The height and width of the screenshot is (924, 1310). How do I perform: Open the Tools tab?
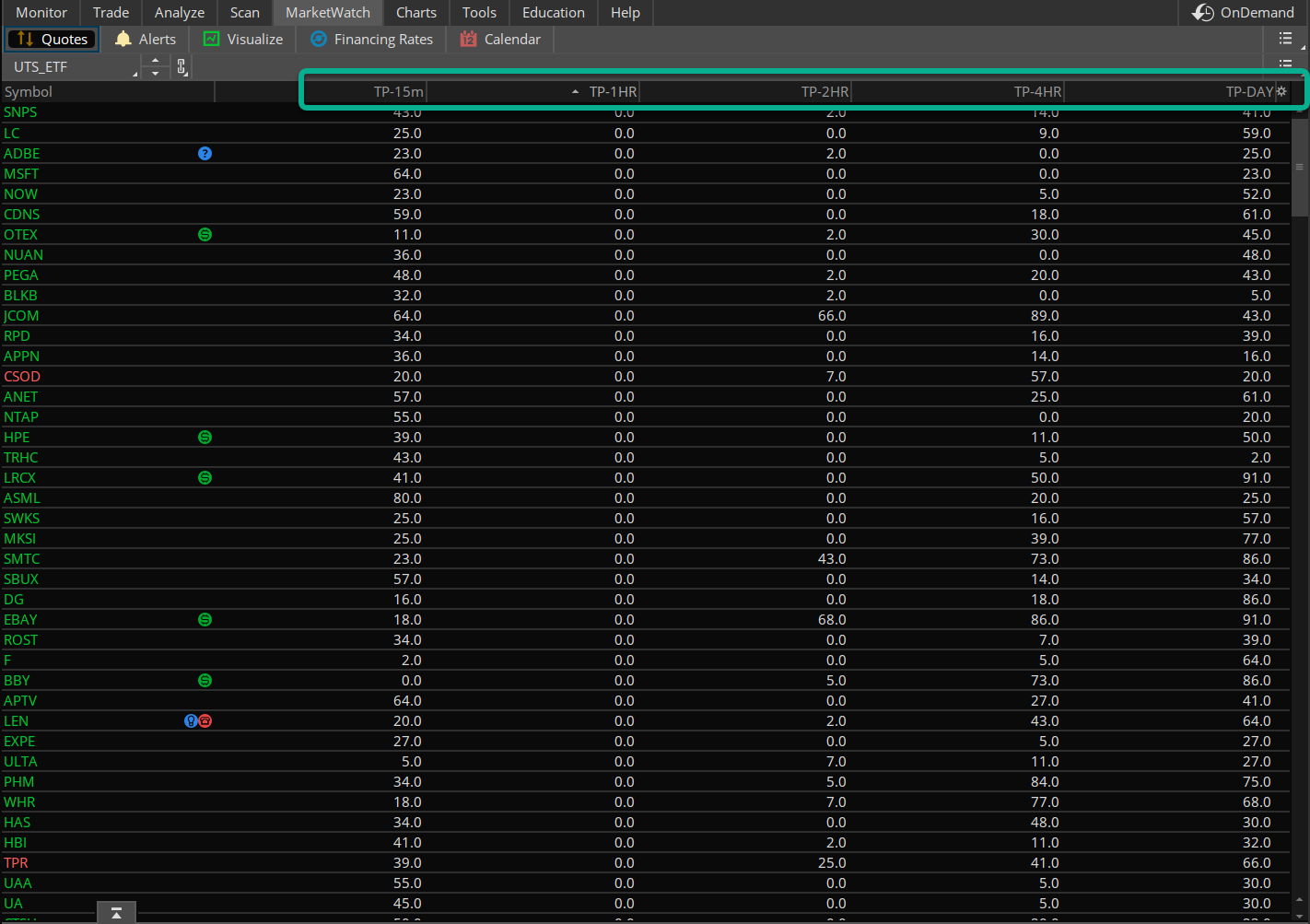pyautogui.click(x=479, y=13)
